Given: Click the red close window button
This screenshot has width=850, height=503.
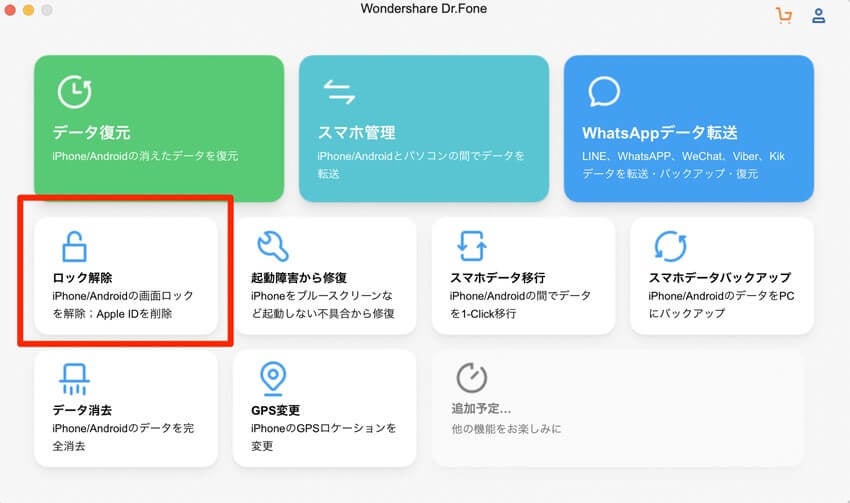Looking at the screenshot, I should click(10, 10).
